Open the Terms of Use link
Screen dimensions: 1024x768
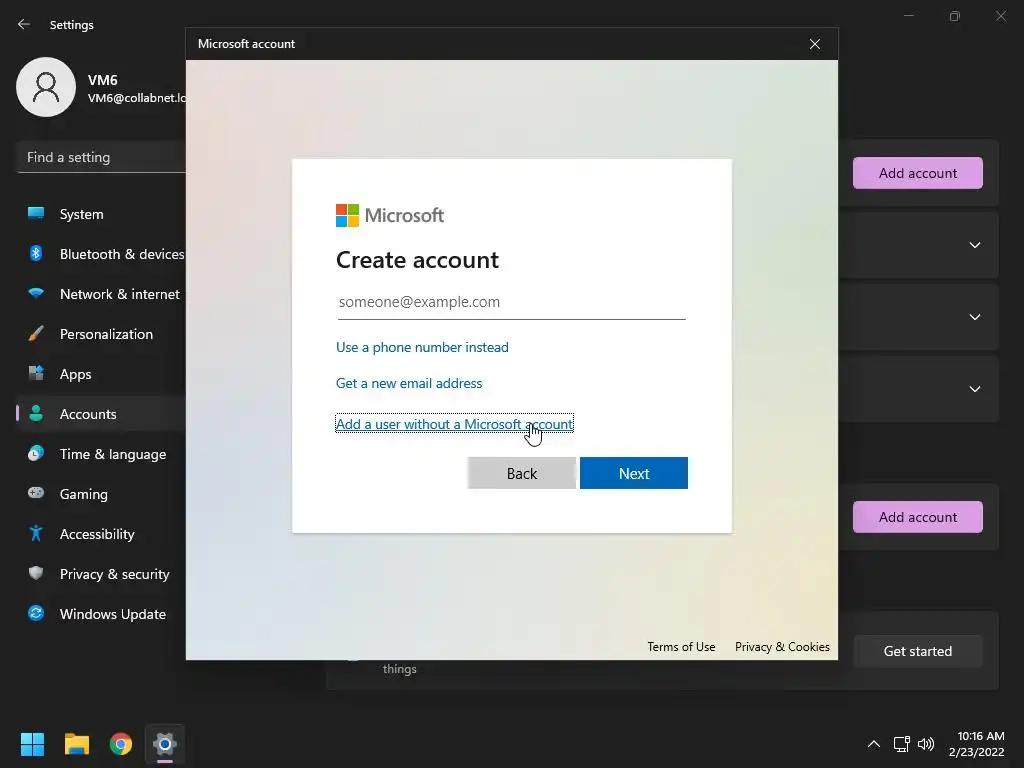click(x=681, y=647)
